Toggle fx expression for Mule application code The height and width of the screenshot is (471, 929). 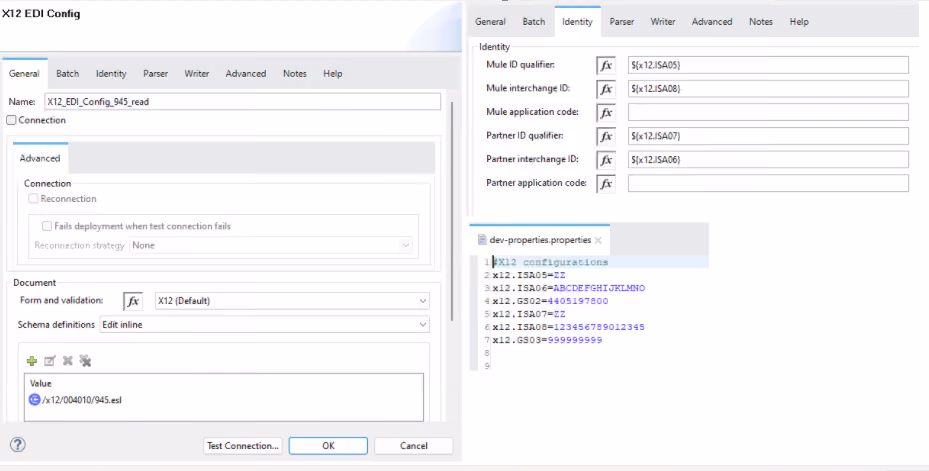coord(606,113)
